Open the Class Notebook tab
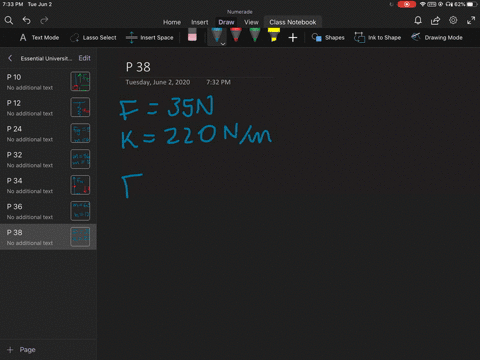Image resolution: width=480 pixels, height=360 pixels. click(x=293, y=22)
